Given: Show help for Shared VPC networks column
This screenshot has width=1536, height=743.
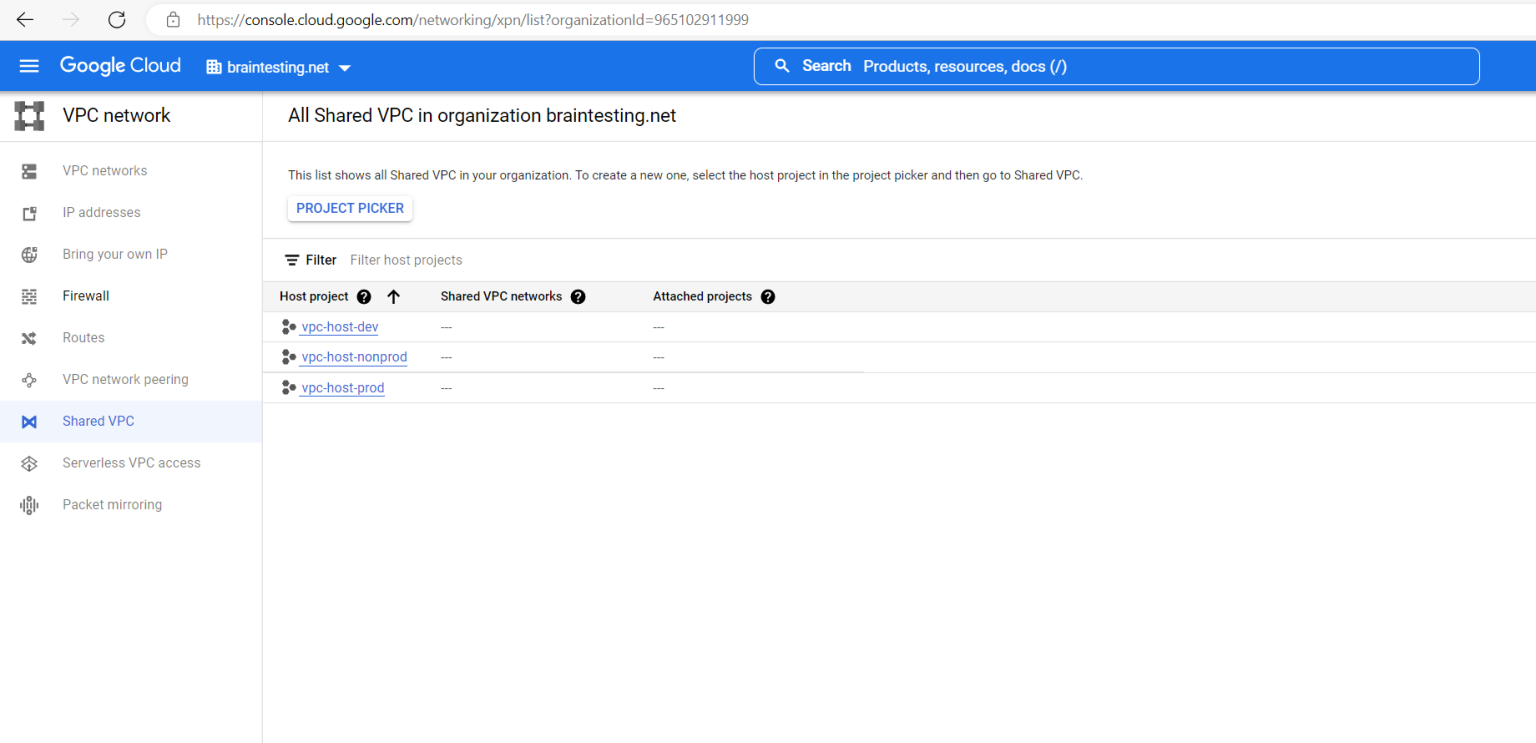Looking at the screenshot, I should click(578, 296).
